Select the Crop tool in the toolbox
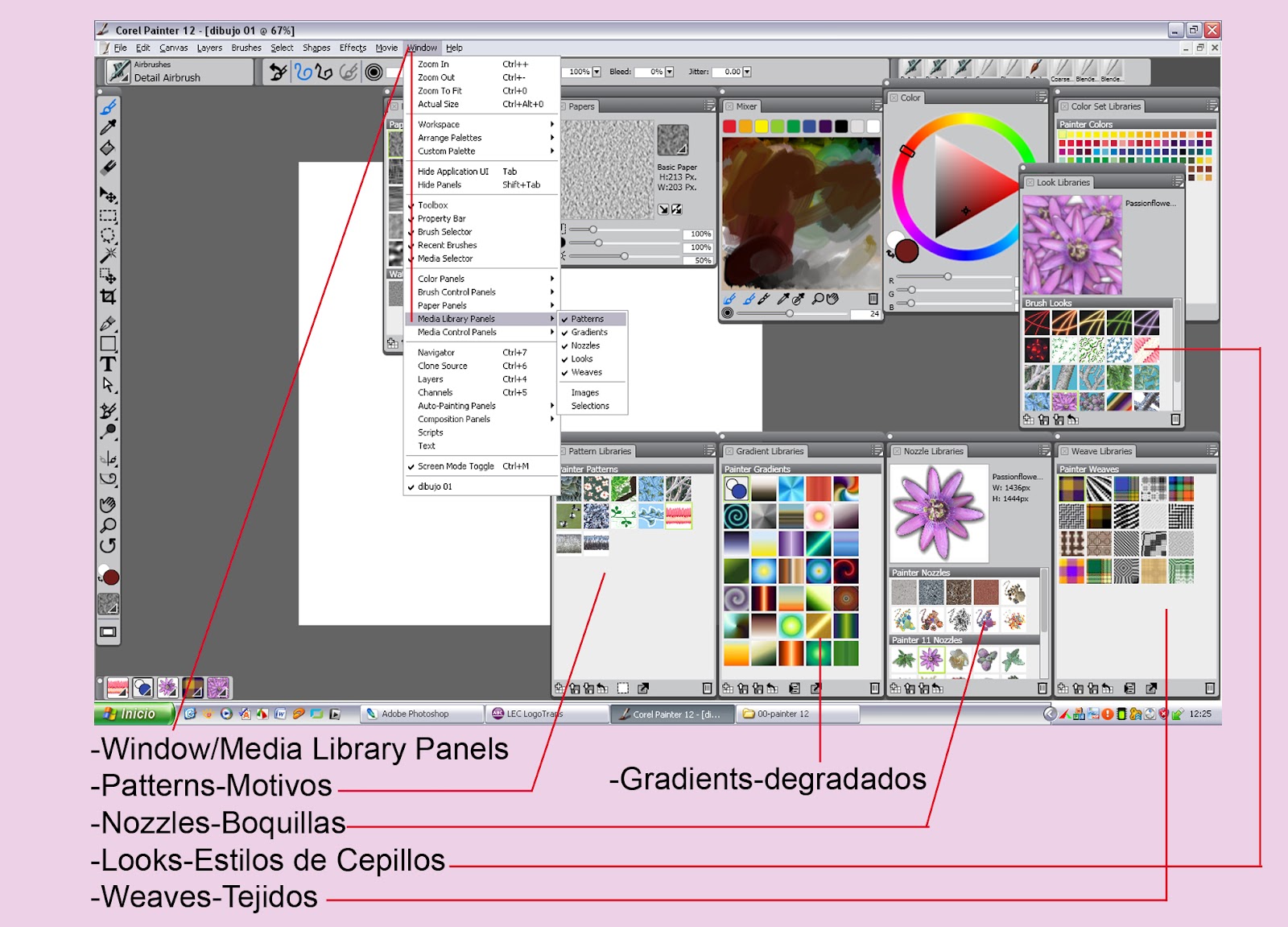Screen dimensions: 1288x927 point(108,296)
